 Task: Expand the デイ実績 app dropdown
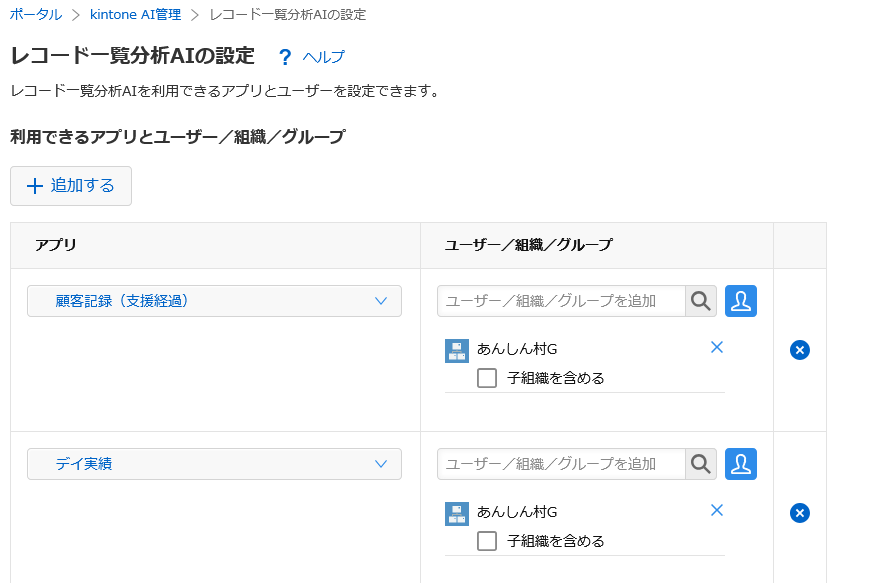[214, 464]
